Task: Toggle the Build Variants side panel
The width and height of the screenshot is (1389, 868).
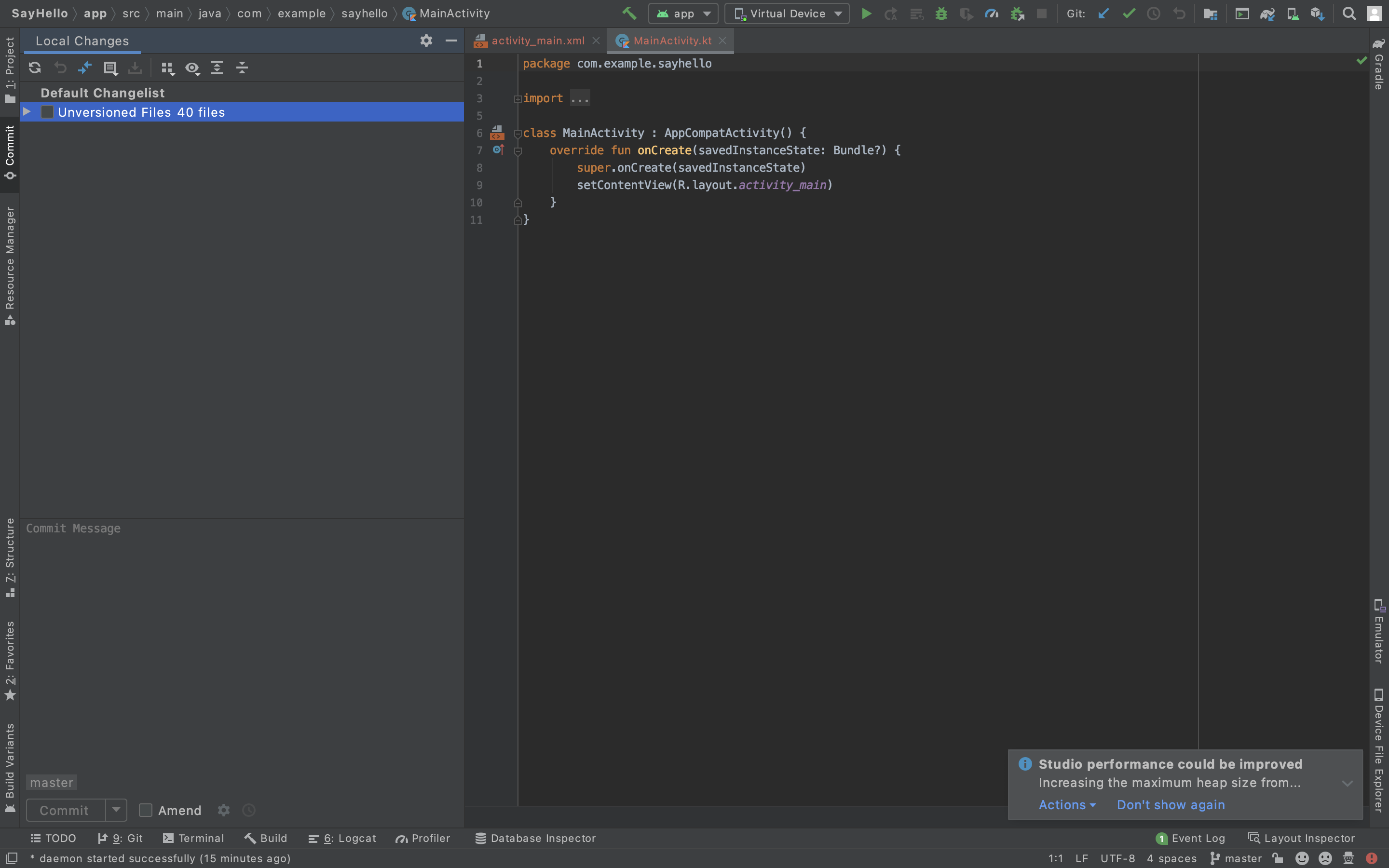Action: [10, 768]
